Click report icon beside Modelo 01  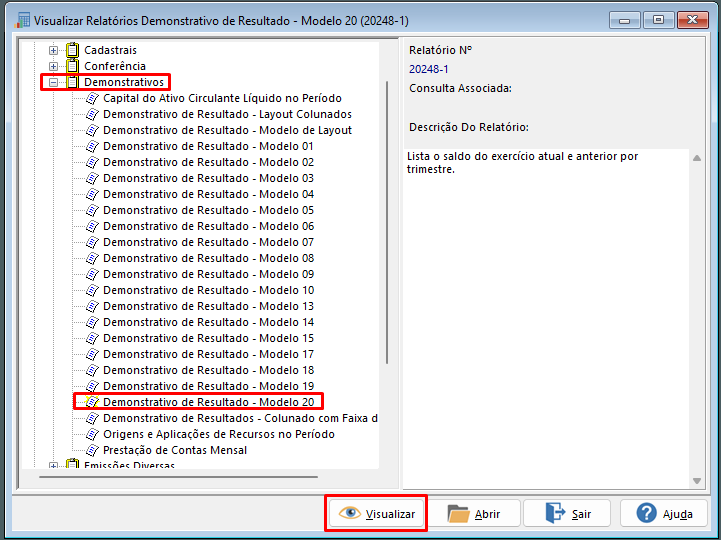coord(92,146)
